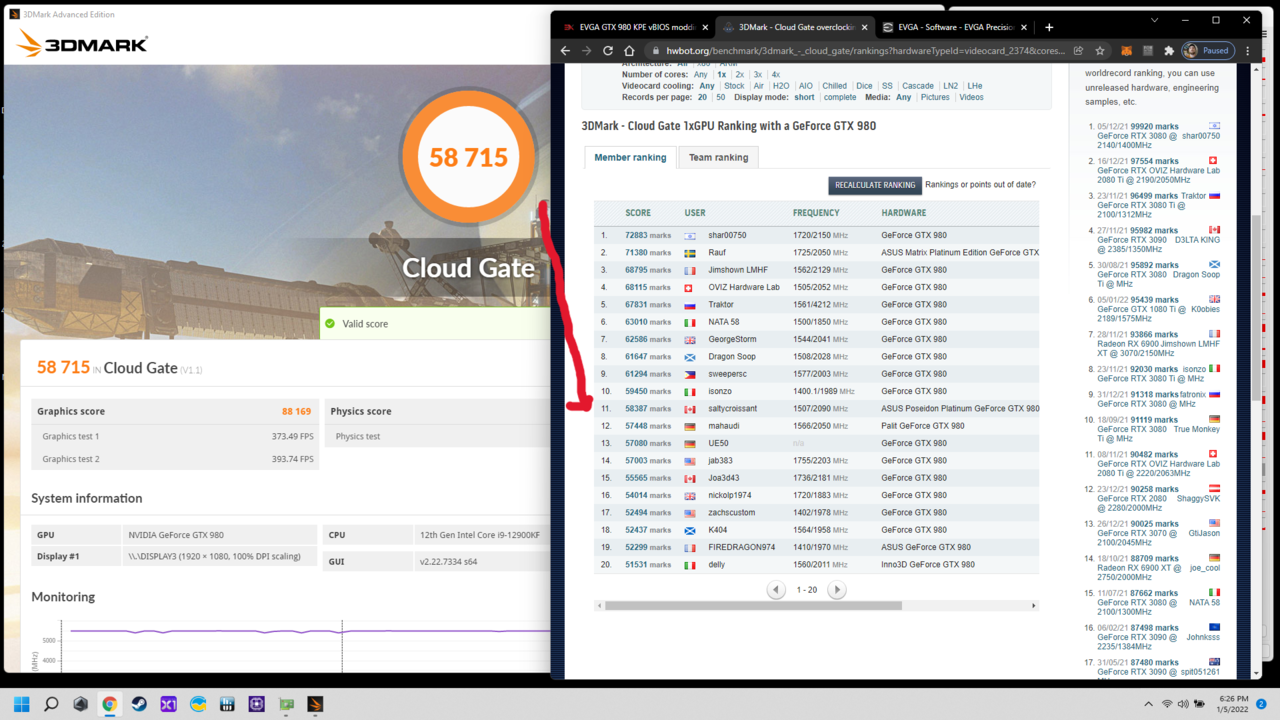
Task: Open the Chrome extensions puzzle icon
Action: (1168, 51)
